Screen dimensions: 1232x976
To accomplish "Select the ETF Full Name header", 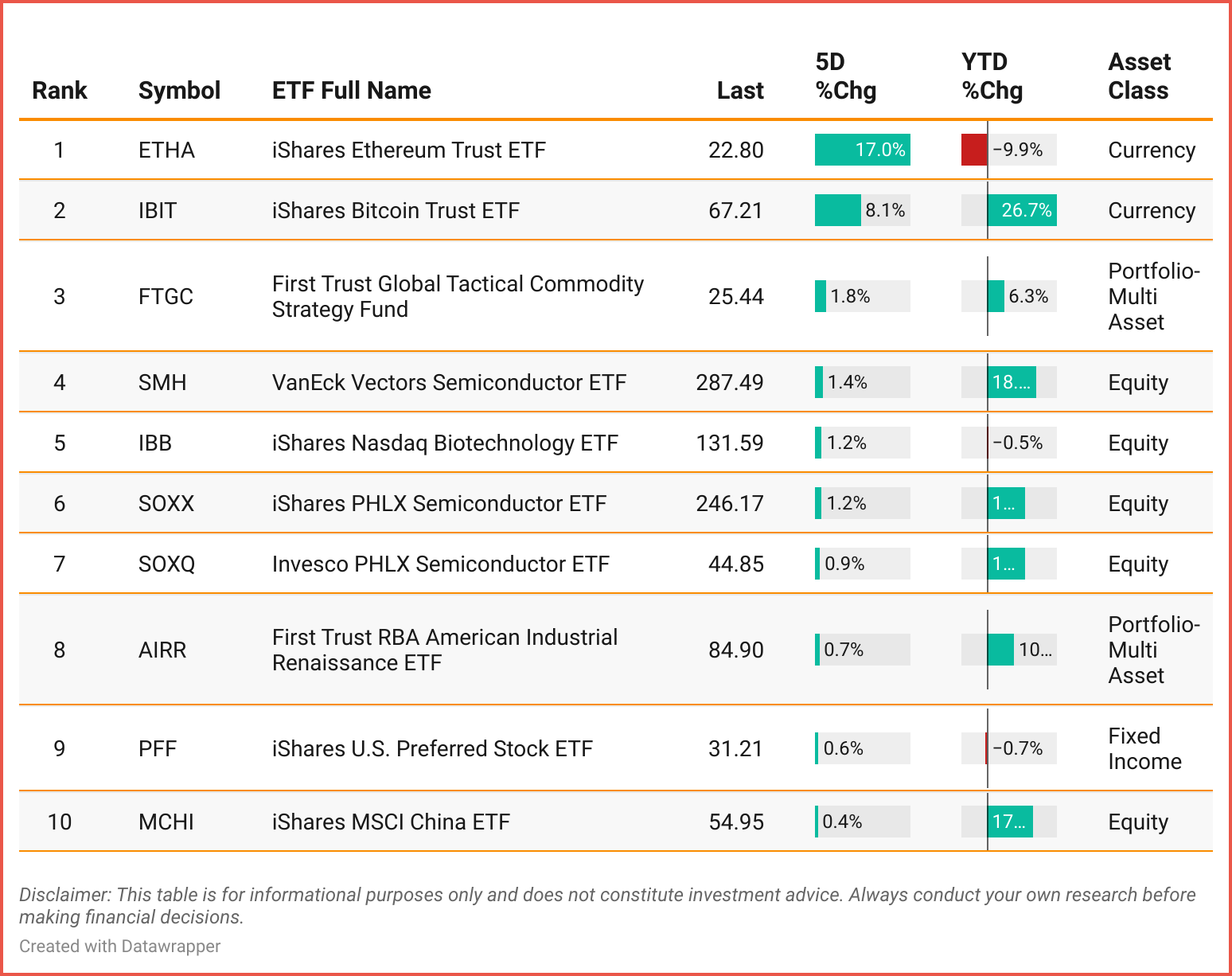I will 351,91.
